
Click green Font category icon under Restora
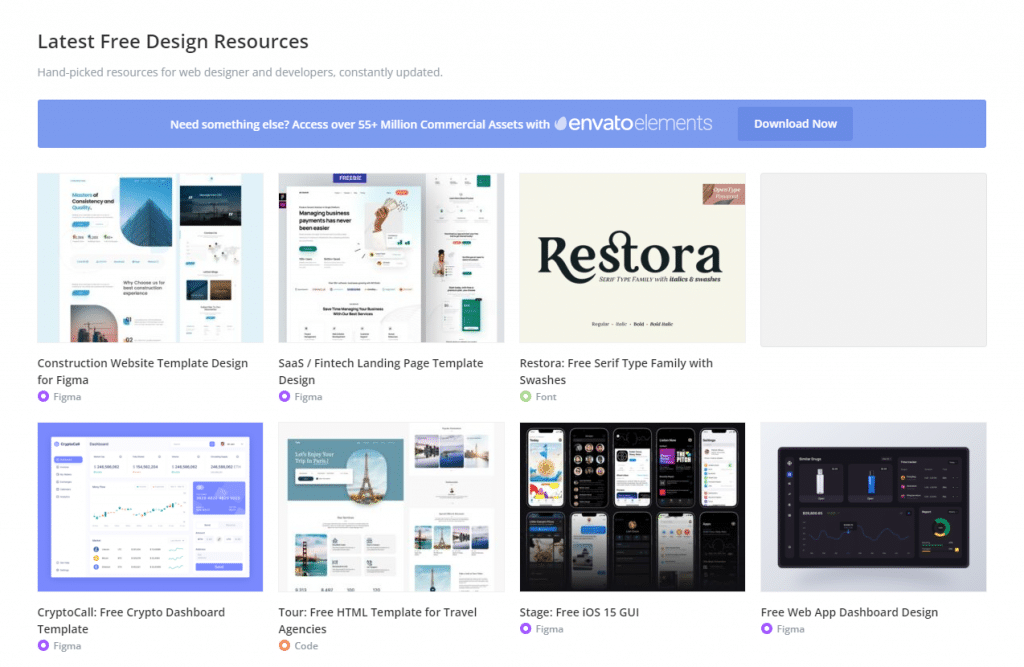[x=525, y=396]
